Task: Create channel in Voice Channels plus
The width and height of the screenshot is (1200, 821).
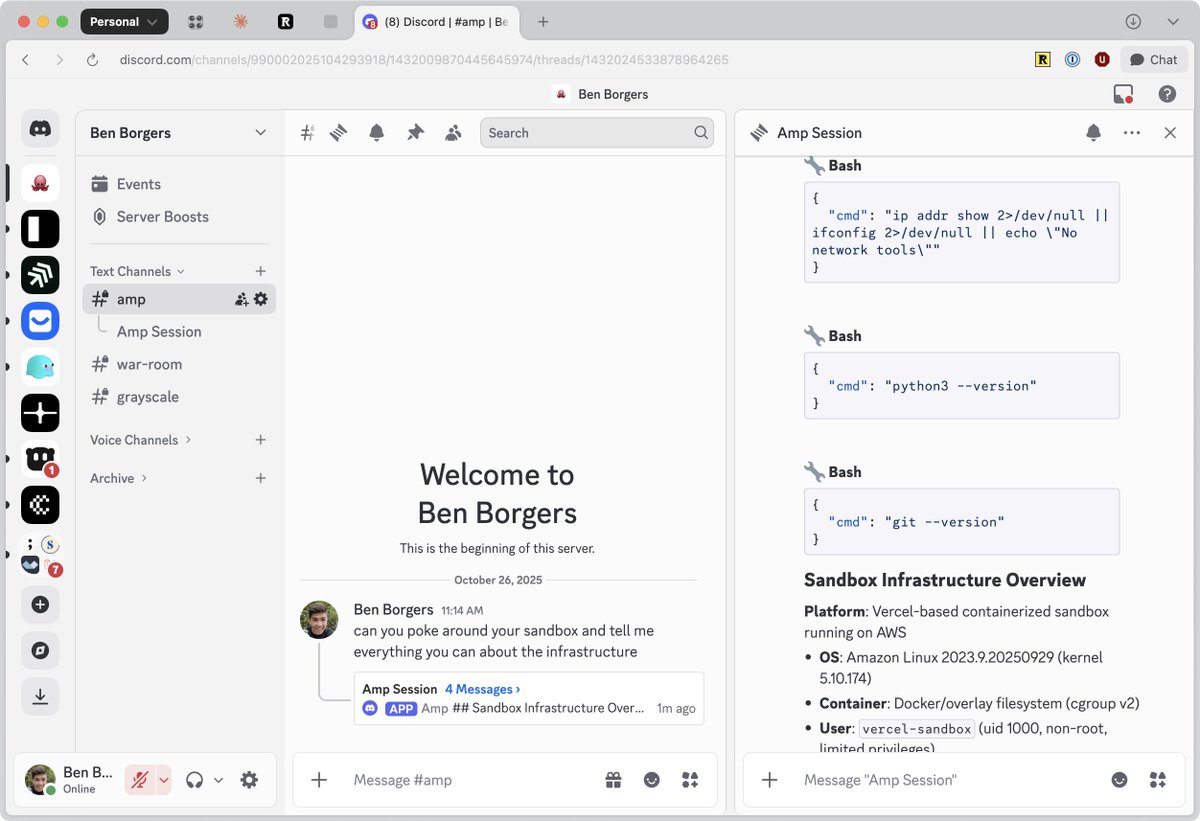Action: (261, 440)
